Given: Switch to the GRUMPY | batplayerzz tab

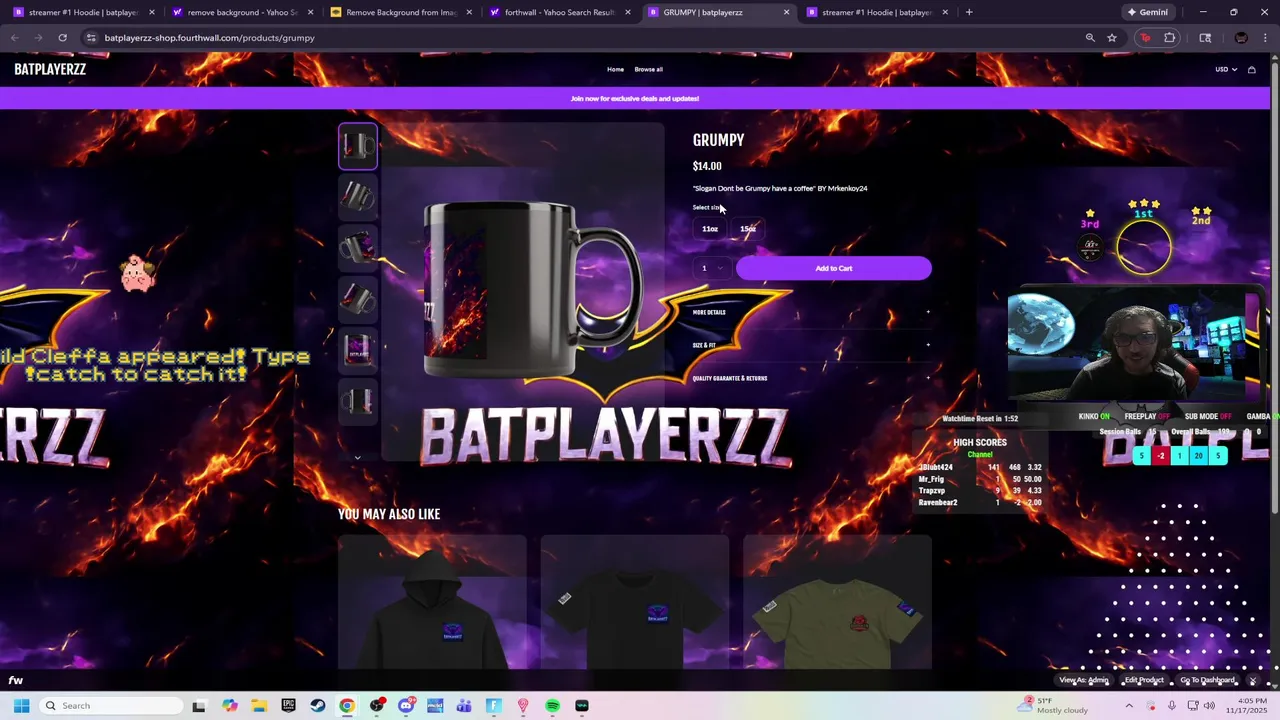Looking at the screenshot, I should click(718, 12).
